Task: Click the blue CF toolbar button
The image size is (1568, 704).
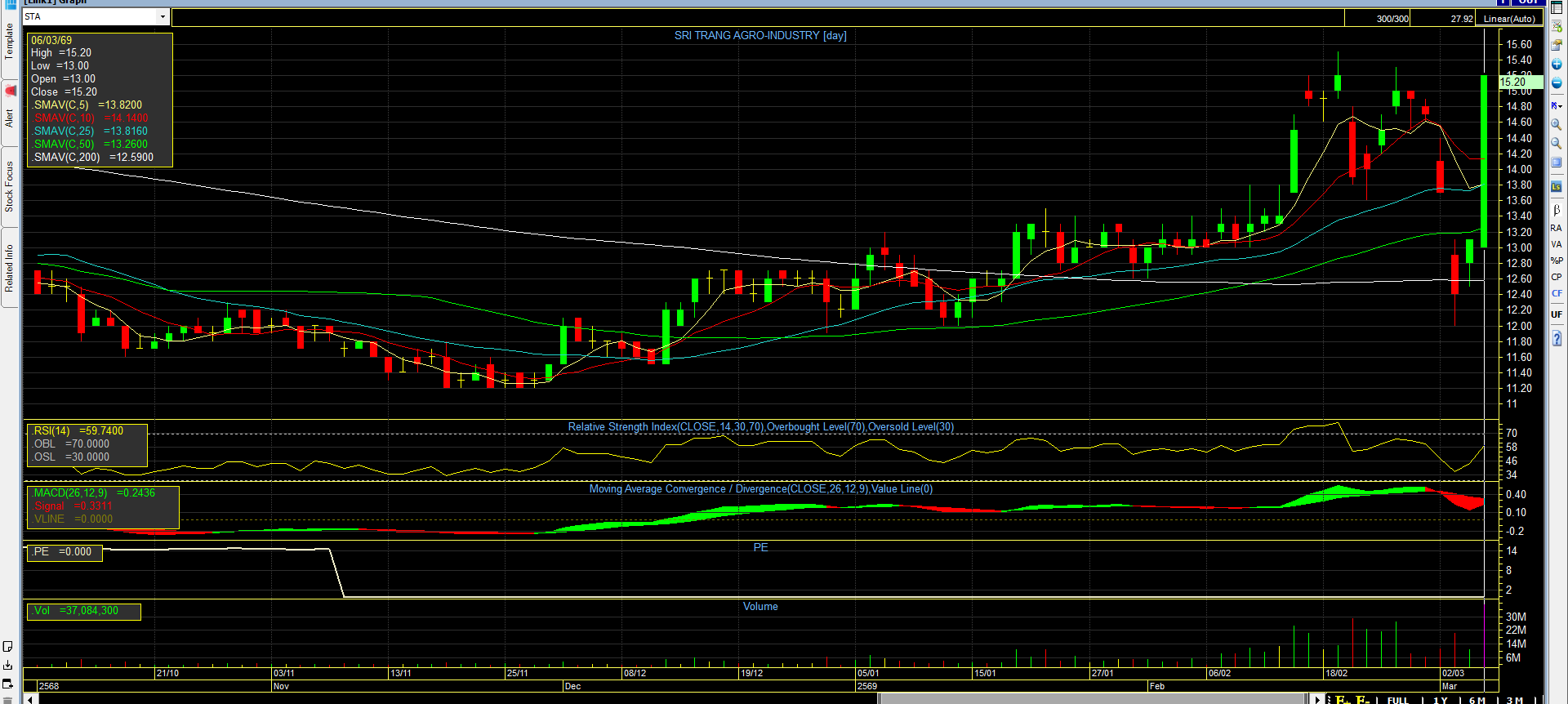Action: 1557,293
